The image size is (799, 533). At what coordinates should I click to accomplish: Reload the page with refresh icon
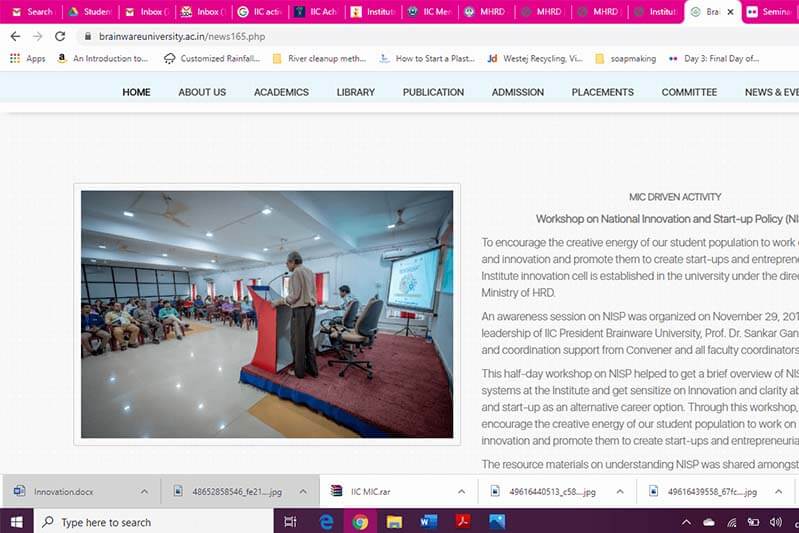[x=60, y=36]
